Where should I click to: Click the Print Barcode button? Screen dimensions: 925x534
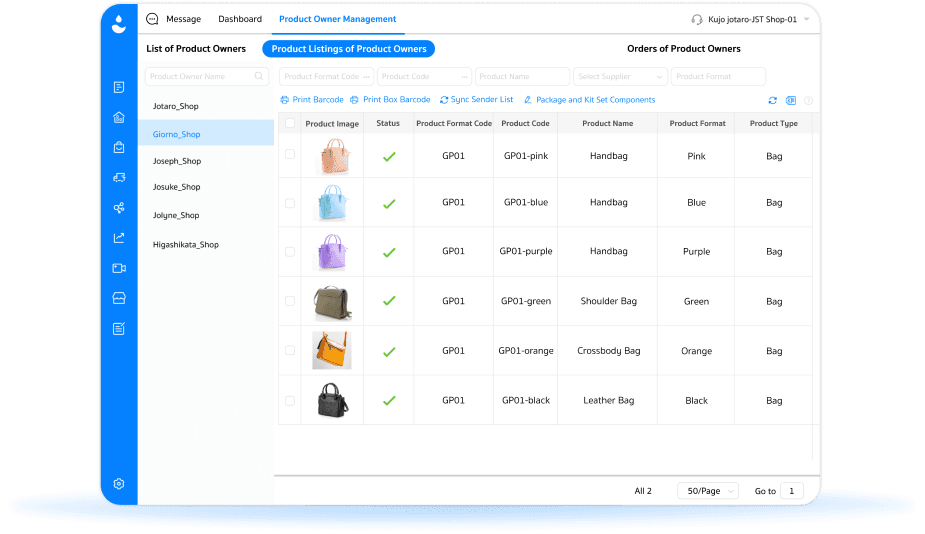(311, 100)
